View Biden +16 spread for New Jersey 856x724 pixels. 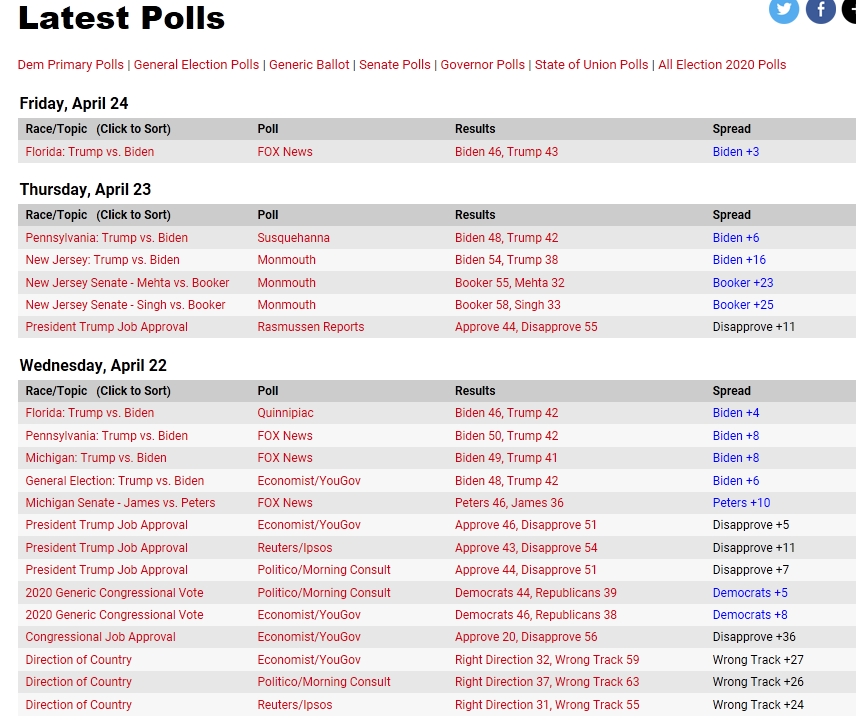point(739,260)
